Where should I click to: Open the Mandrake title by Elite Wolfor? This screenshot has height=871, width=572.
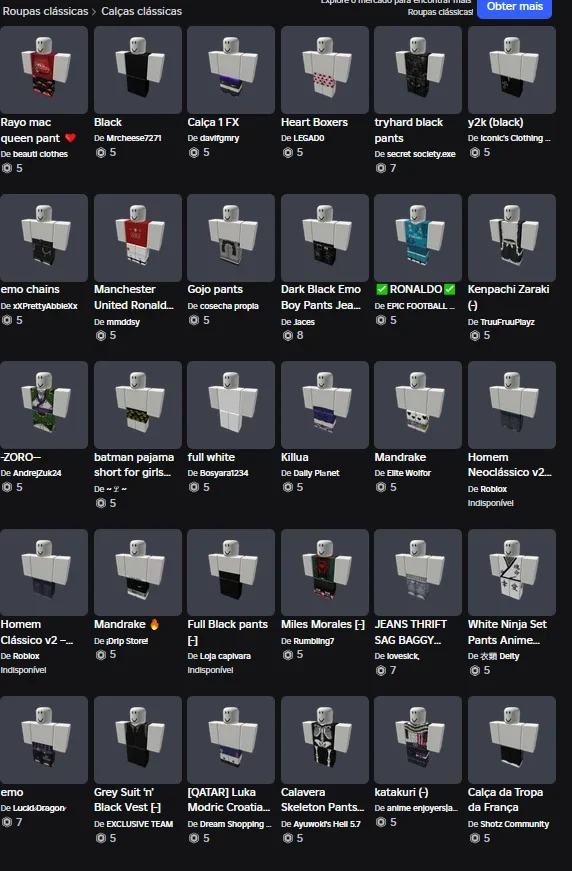pos(400,457)
